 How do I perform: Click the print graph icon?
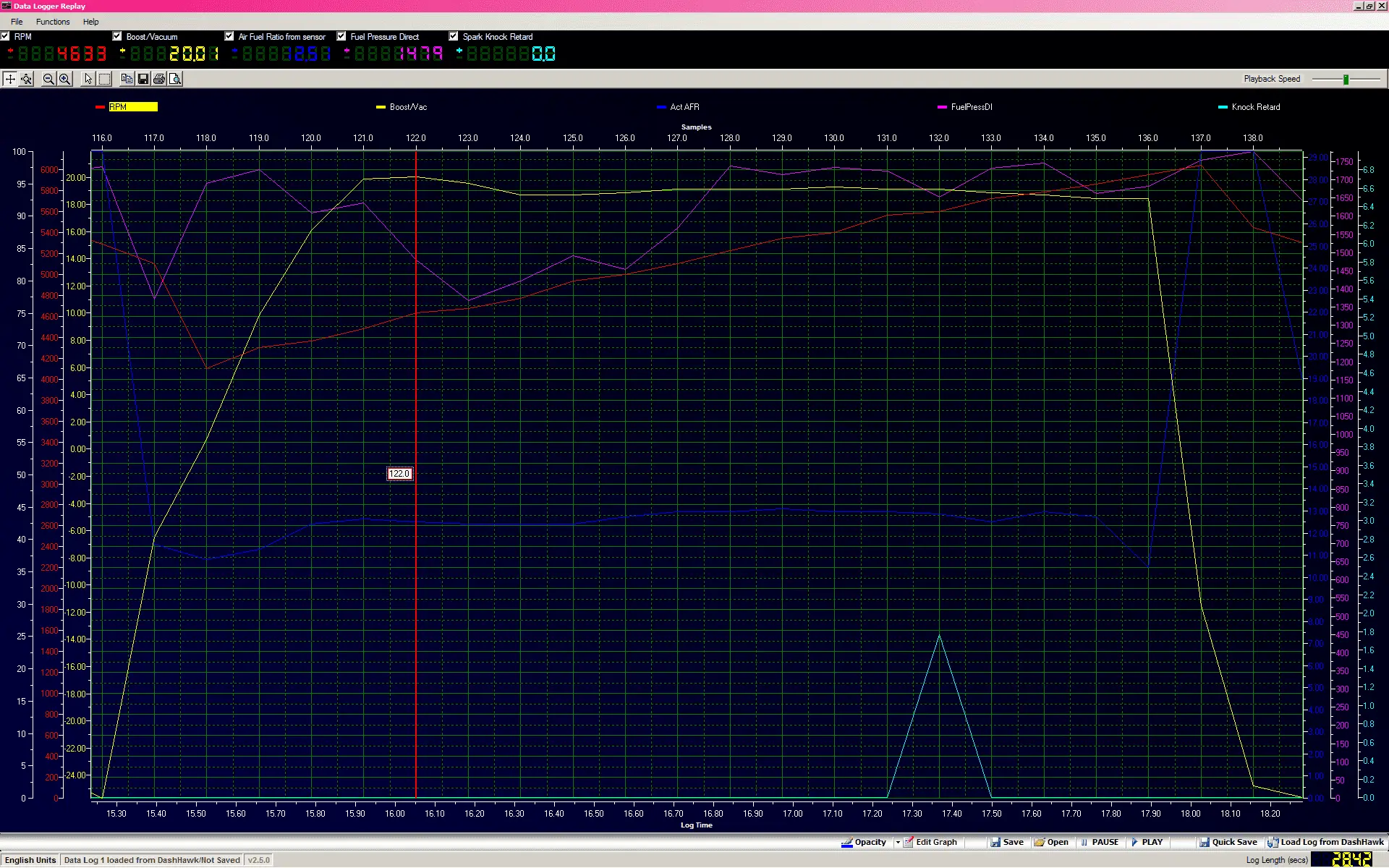pyautogui.click(x=159, y=79)
